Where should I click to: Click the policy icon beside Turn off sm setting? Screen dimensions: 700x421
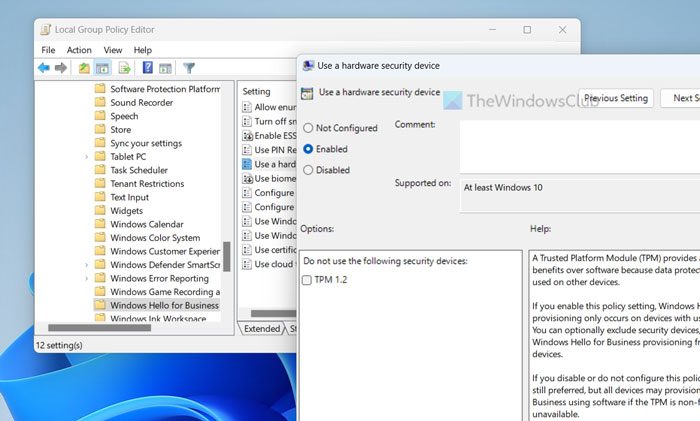coord(247,121)
